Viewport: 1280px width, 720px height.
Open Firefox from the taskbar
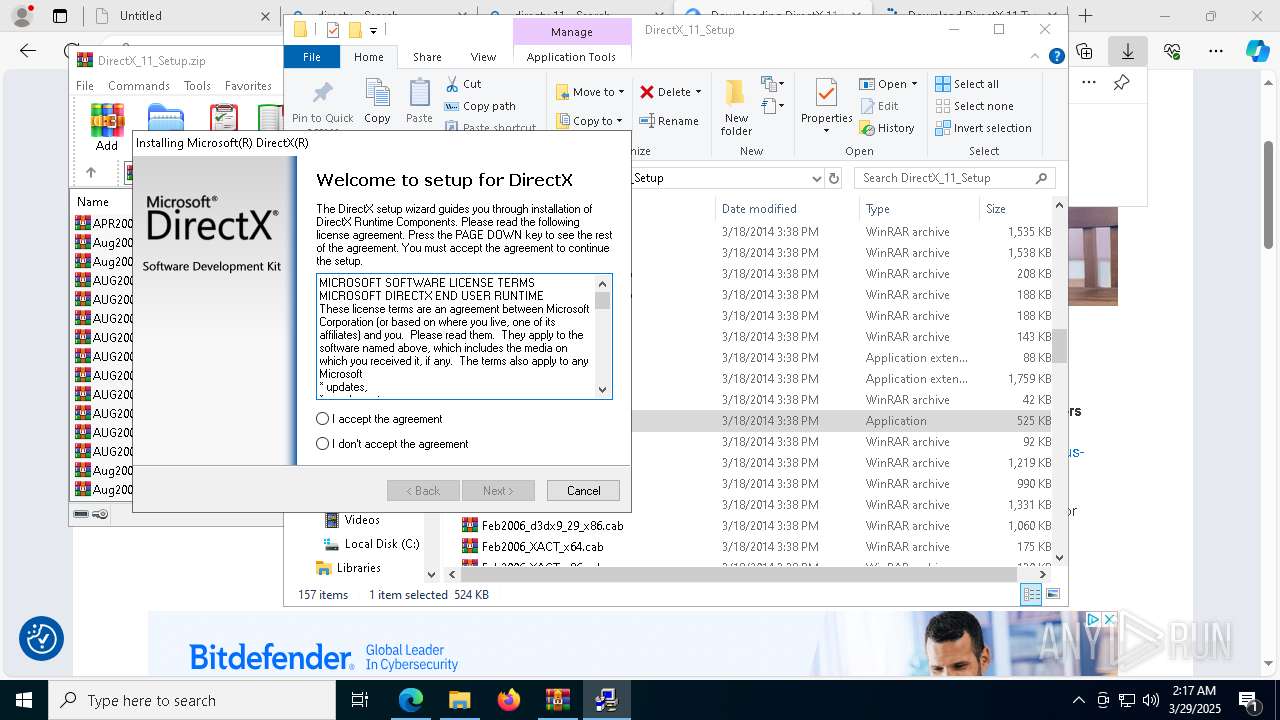pos(509,700)
